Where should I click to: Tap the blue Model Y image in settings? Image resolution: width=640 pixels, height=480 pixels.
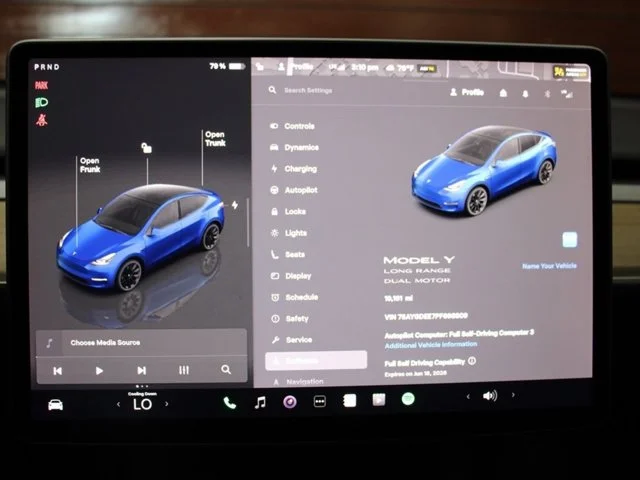[x=484, y=169]
